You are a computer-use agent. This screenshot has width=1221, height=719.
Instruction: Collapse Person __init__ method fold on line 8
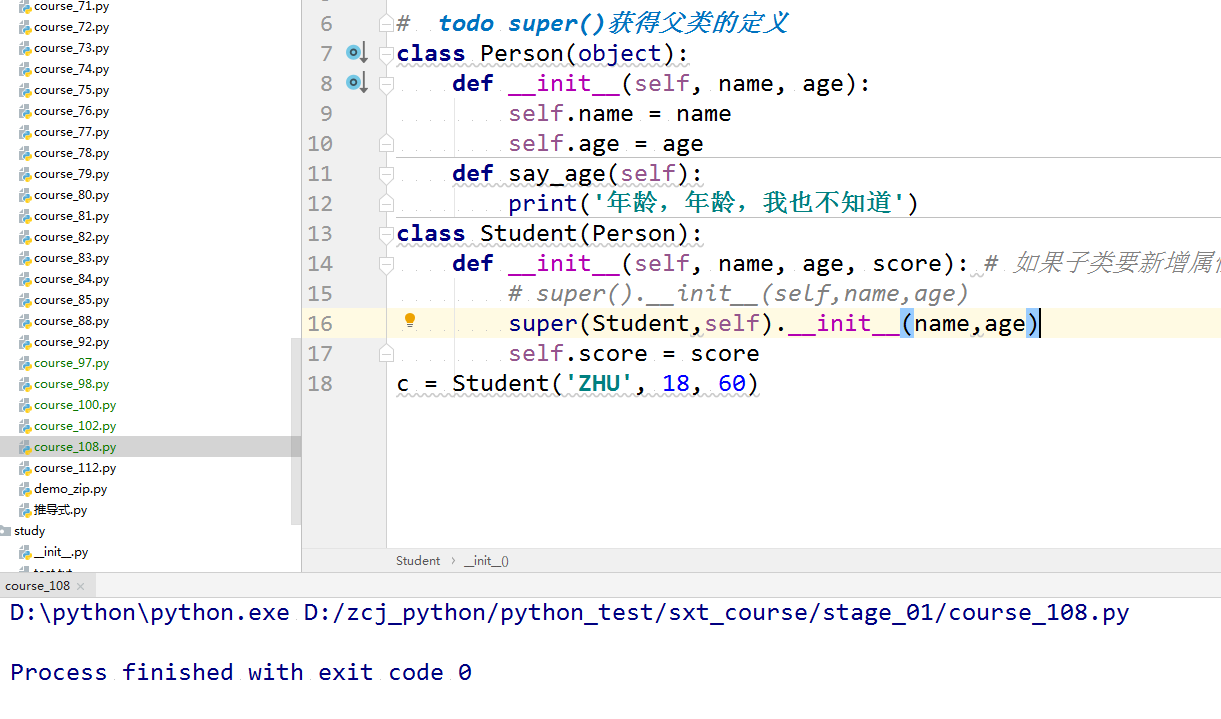[386, 83]
